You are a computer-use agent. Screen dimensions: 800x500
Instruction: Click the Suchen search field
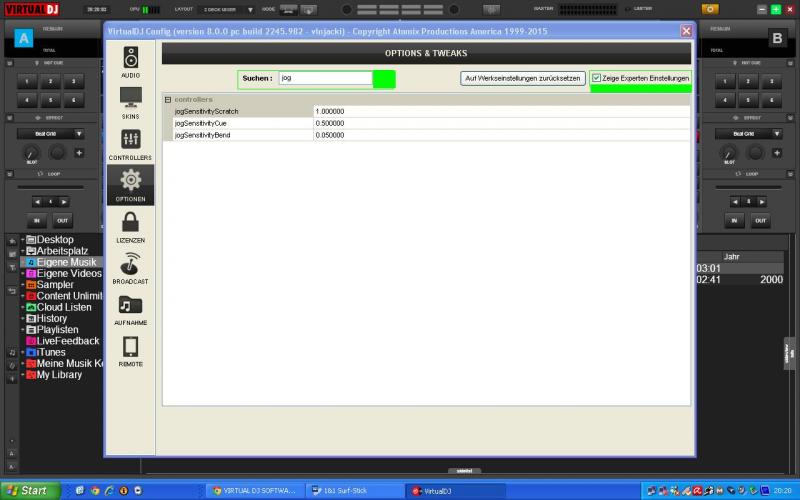(x=326, y=78)
